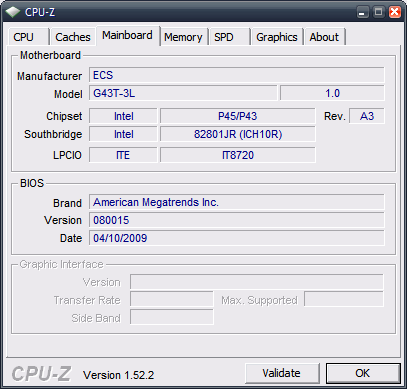The height and width of the screenshot is (389, 407).
Task: Click the BIOS date 04/10/2009
Action: tap(237, 238)
